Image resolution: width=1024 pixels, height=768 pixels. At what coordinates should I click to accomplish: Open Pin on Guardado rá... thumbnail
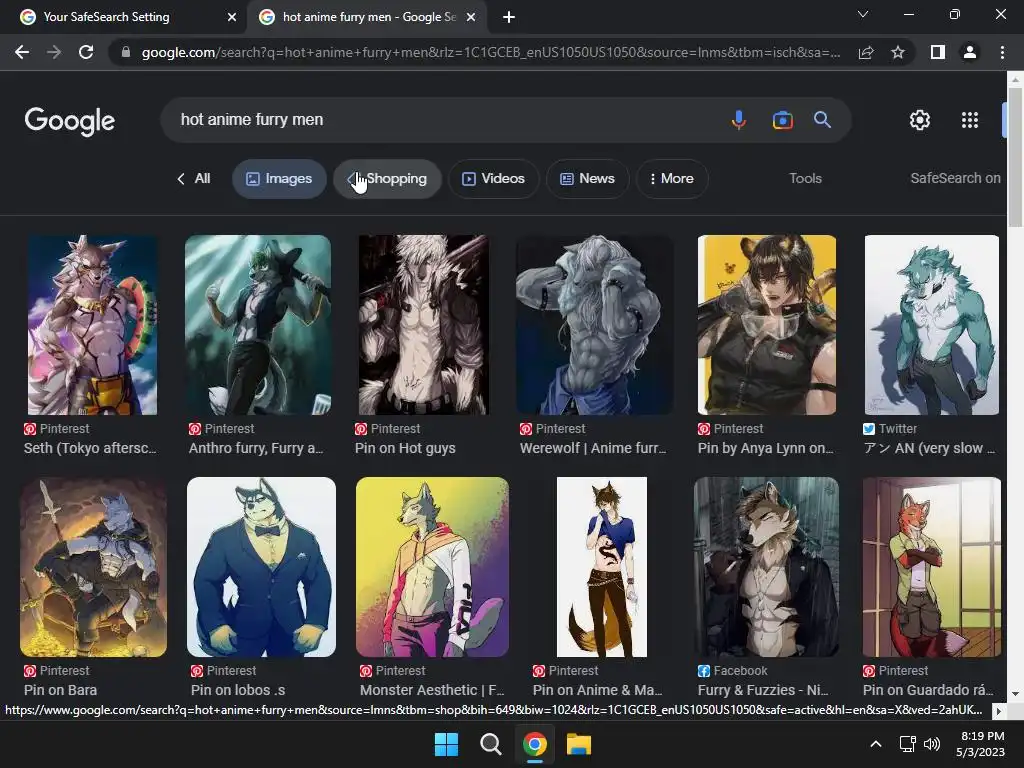(x=932, y=567)
